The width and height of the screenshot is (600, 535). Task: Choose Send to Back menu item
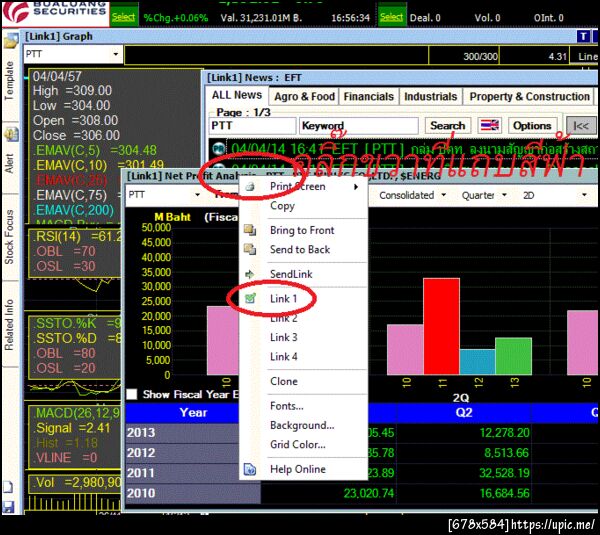tap(300, 249)
